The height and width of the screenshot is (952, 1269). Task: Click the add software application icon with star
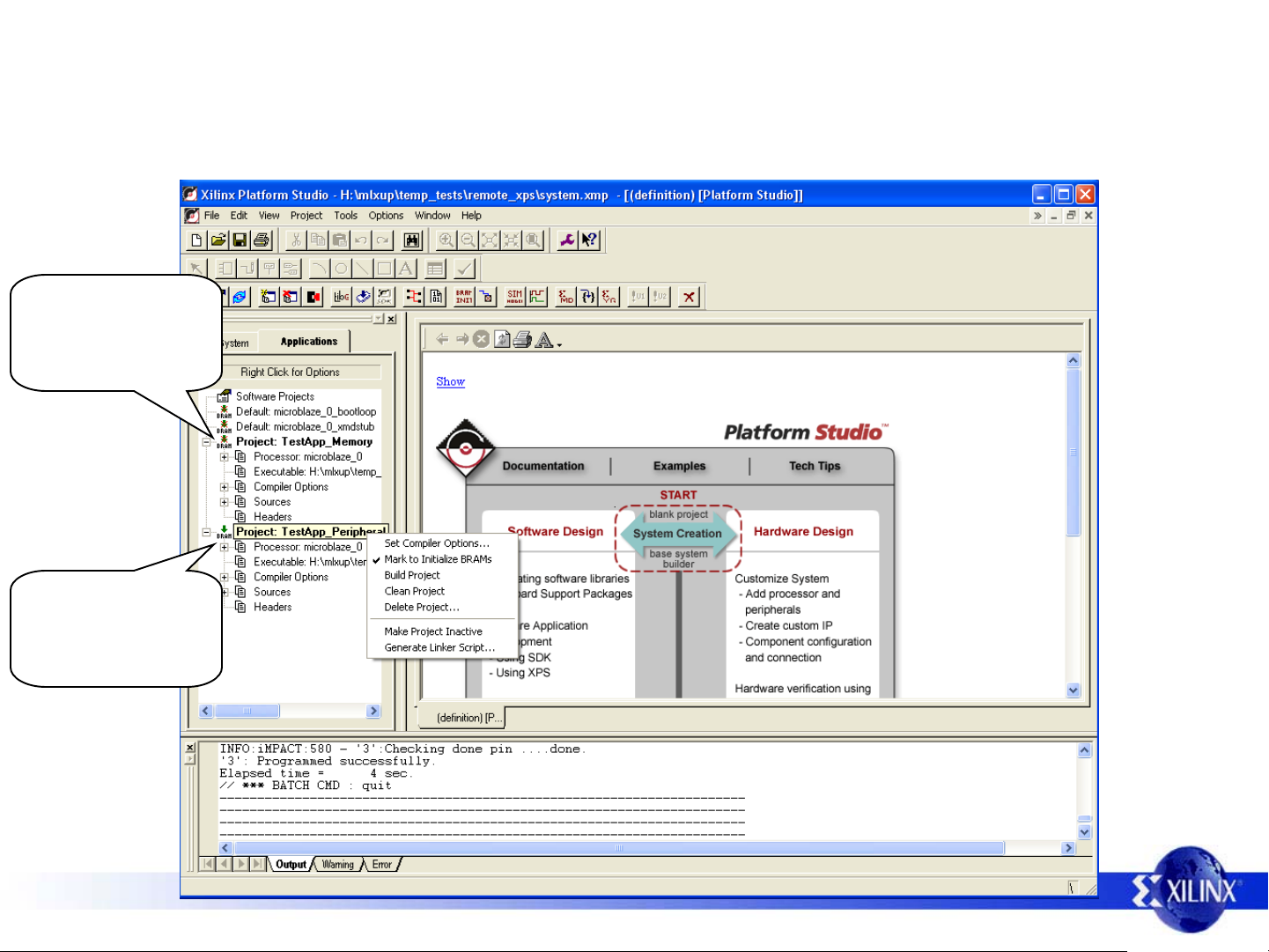point(268,297)
